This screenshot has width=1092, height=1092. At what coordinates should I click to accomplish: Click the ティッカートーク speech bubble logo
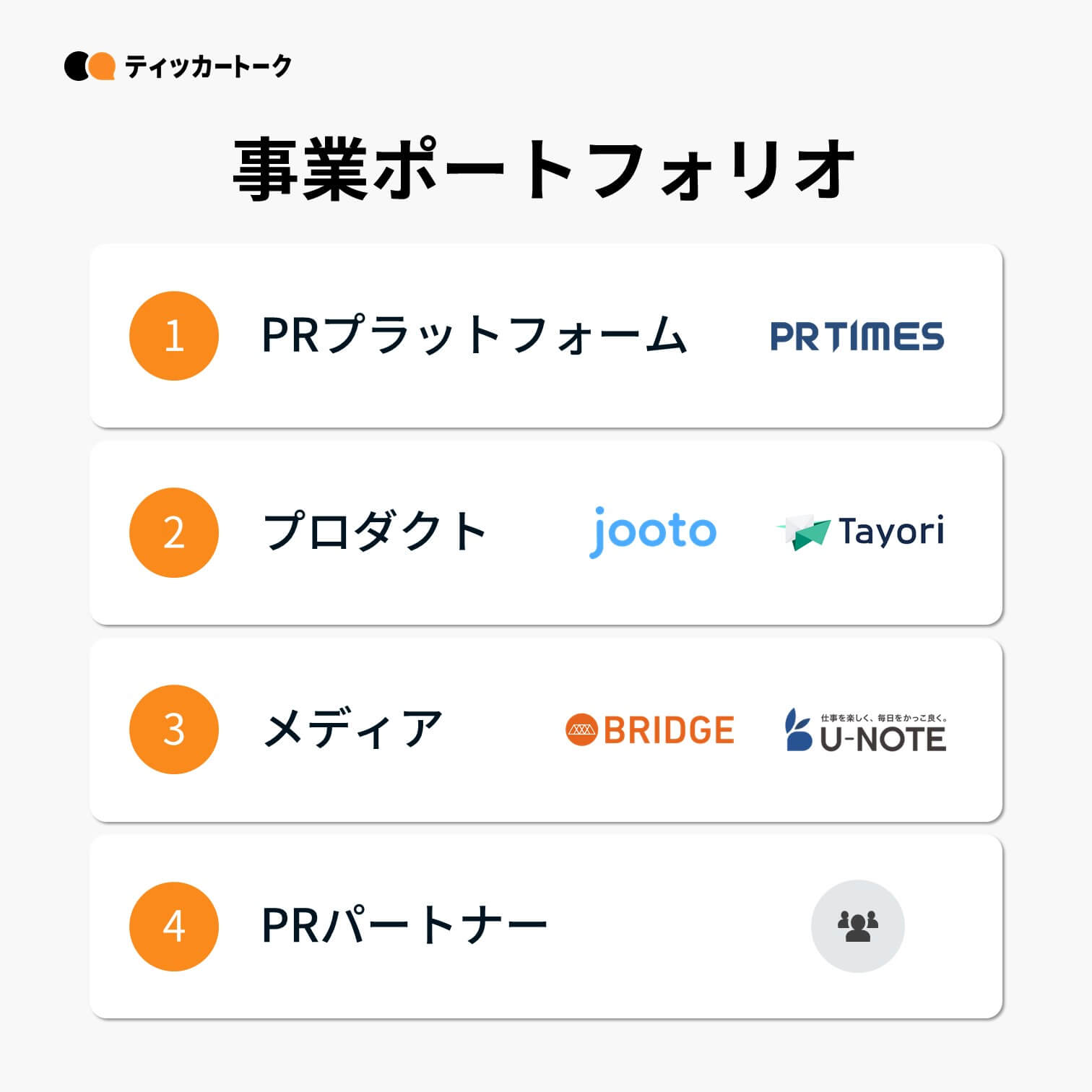pos(90,66)
